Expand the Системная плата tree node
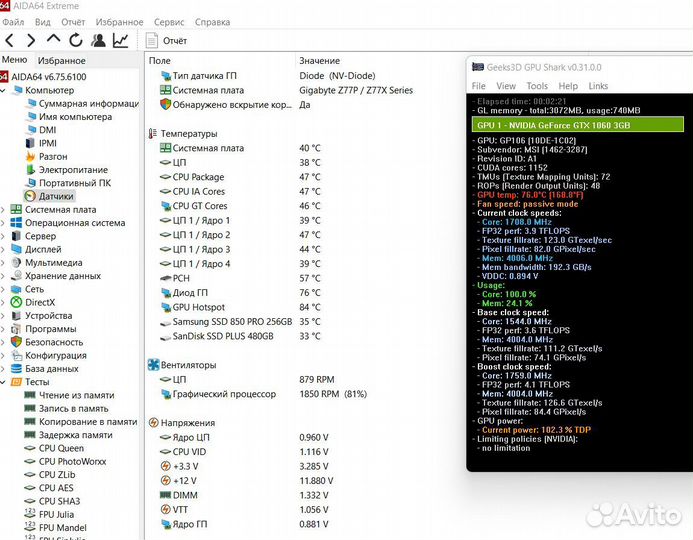693x540 pixels. tap(3, 209)
